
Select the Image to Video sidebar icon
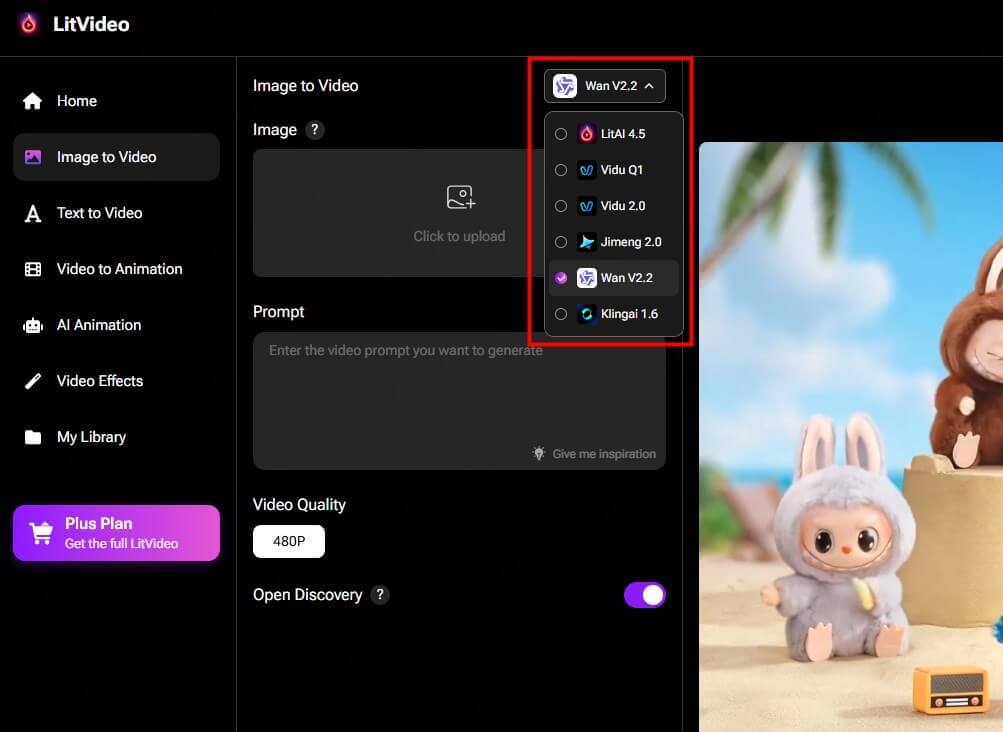tap(33, 156)
